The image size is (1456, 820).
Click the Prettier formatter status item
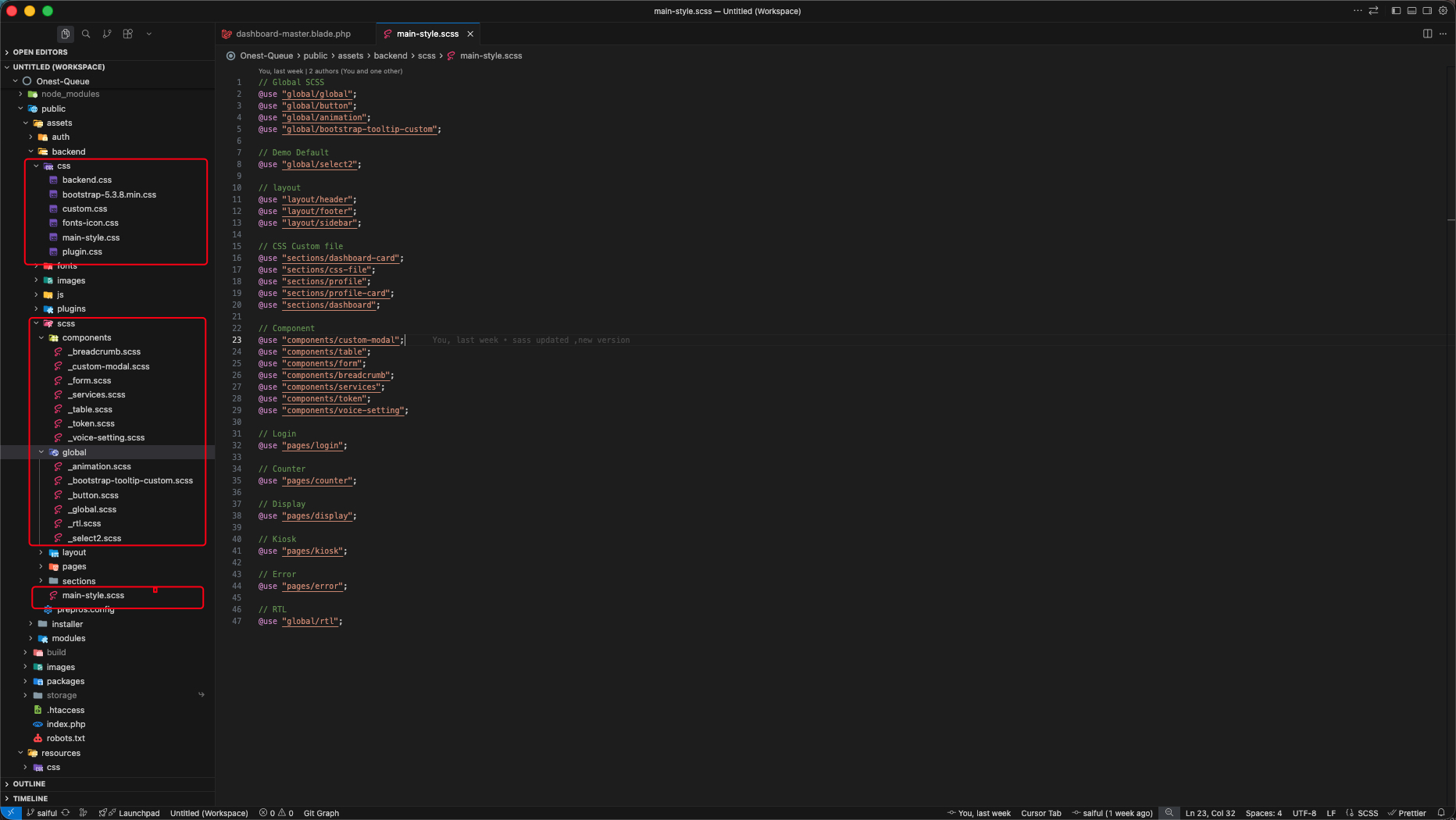coord(1407,813)
